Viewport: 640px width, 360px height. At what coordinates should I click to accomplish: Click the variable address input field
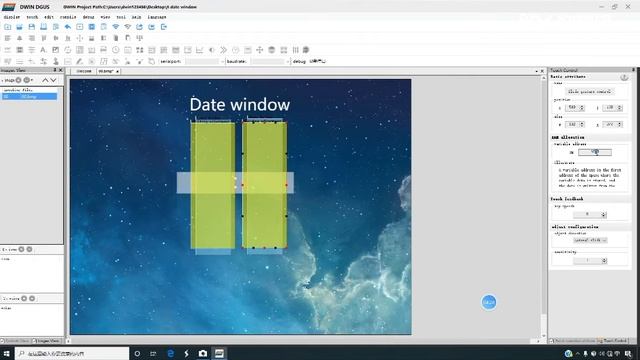(x=595, y=152)
